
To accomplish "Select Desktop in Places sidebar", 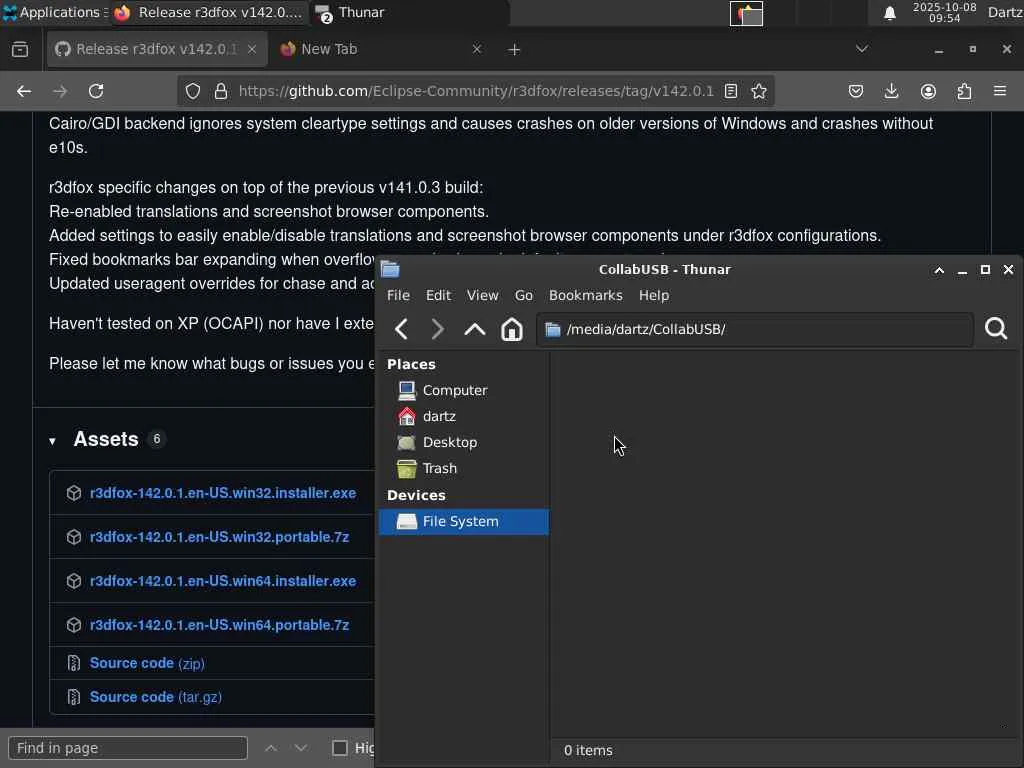I will pos(464,443).
